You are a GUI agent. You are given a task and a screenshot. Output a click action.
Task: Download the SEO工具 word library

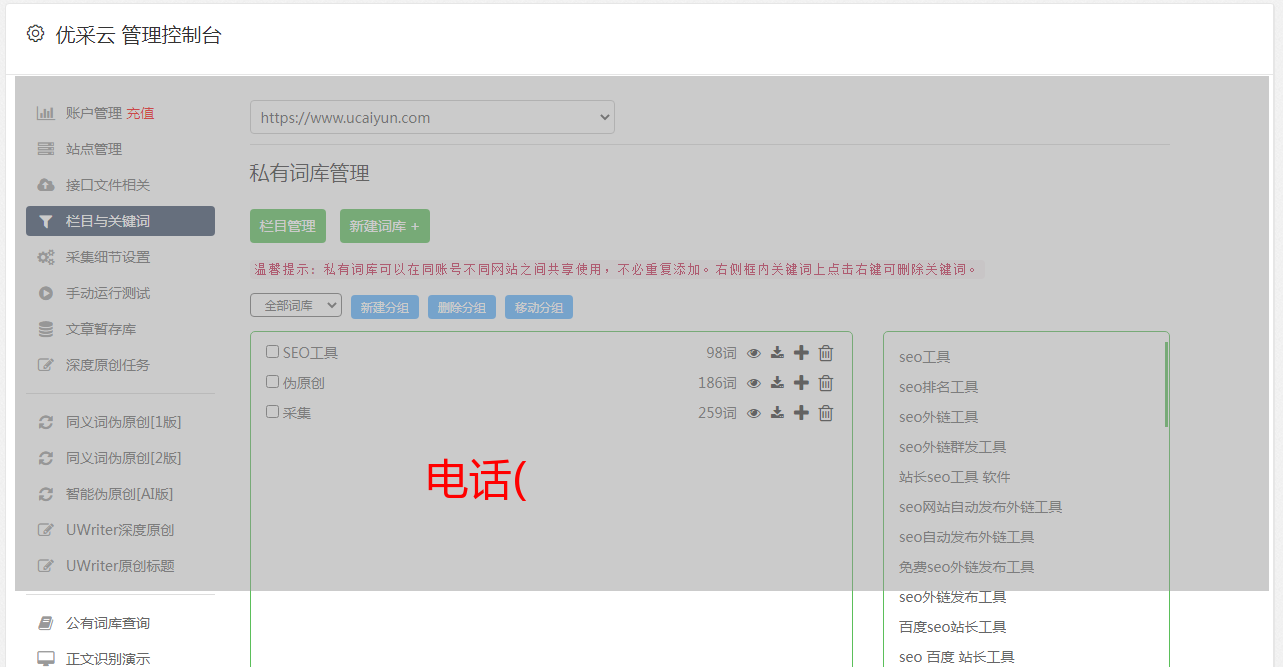(777, 353)
